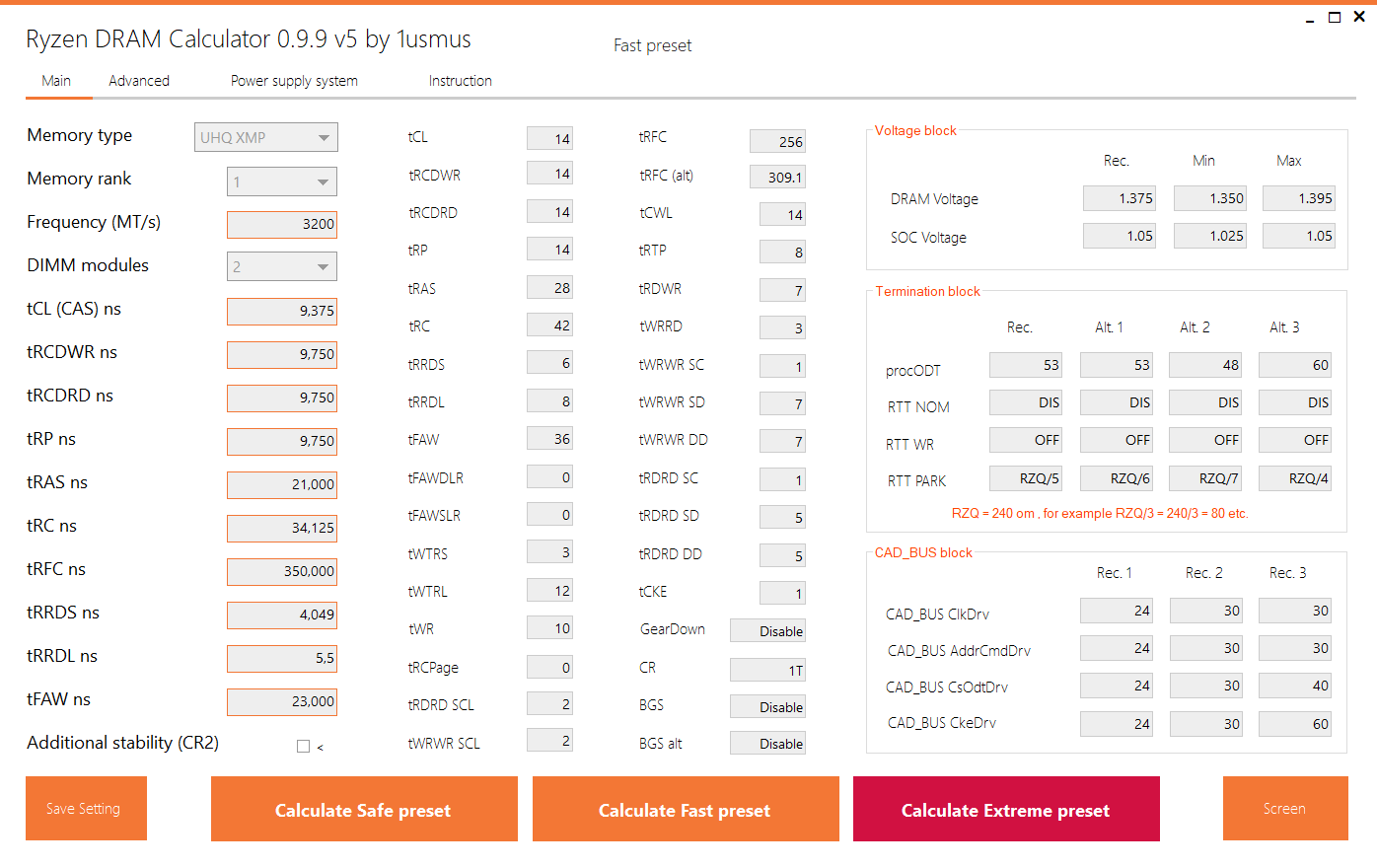
Task: Select the DRAM Voltage Rec. field
Action: pos(1120,198)
